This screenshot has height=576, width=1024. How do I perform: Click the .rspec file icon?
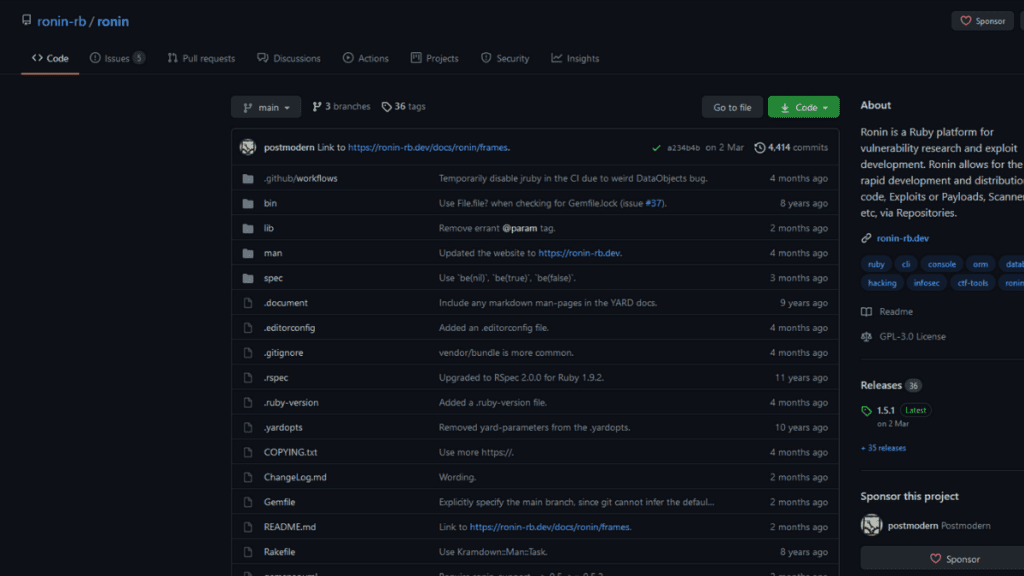pos(248,377)
